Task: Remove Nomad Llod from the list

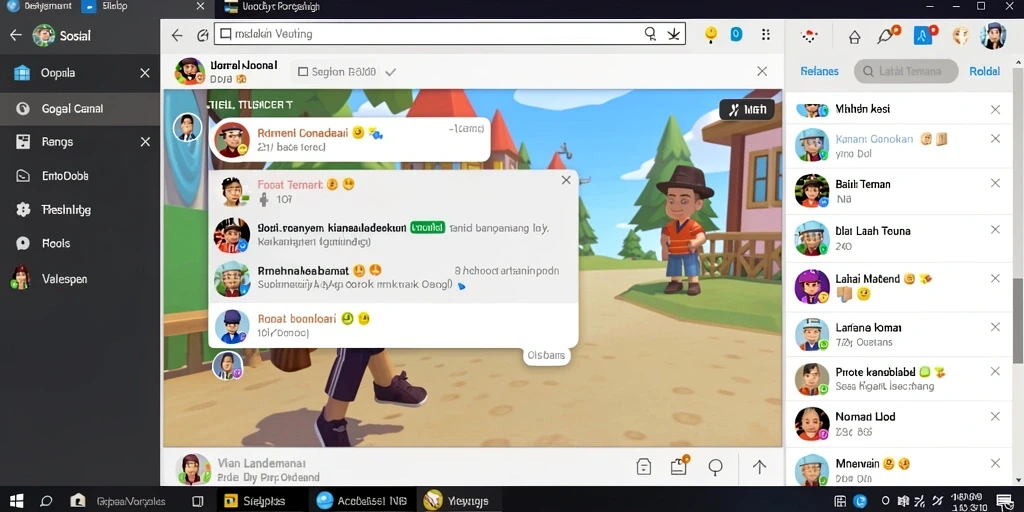Action: click(995, 416)
